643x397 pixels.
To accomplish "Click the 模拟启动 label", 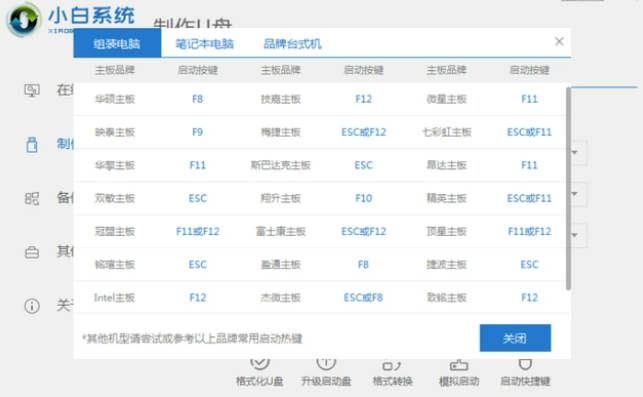I will [459, 381].
